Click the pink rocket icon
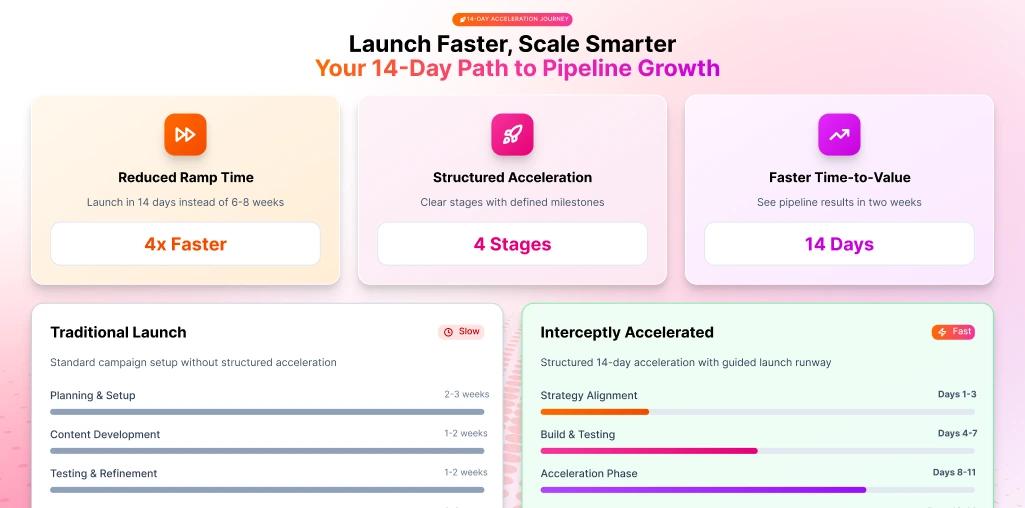The width and height of the screenshot is (1025, 508). pyautogui.click(x=512, y=134)
